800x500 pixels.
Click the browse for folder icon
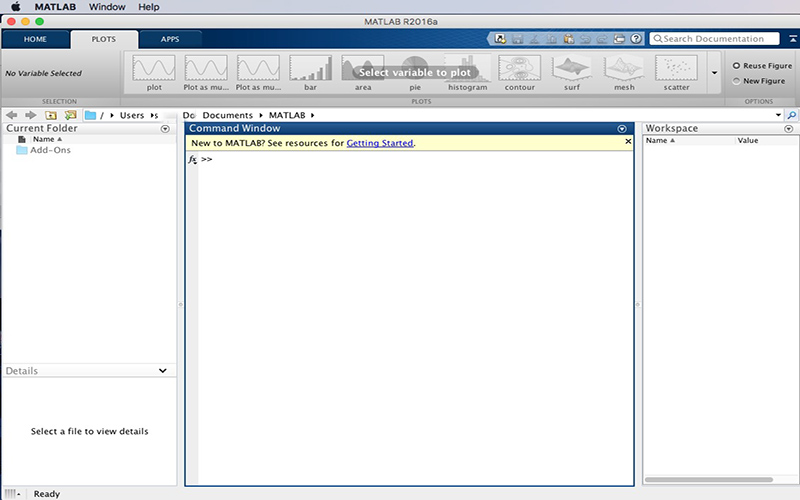pyautogui.click(x=70, y=115)
